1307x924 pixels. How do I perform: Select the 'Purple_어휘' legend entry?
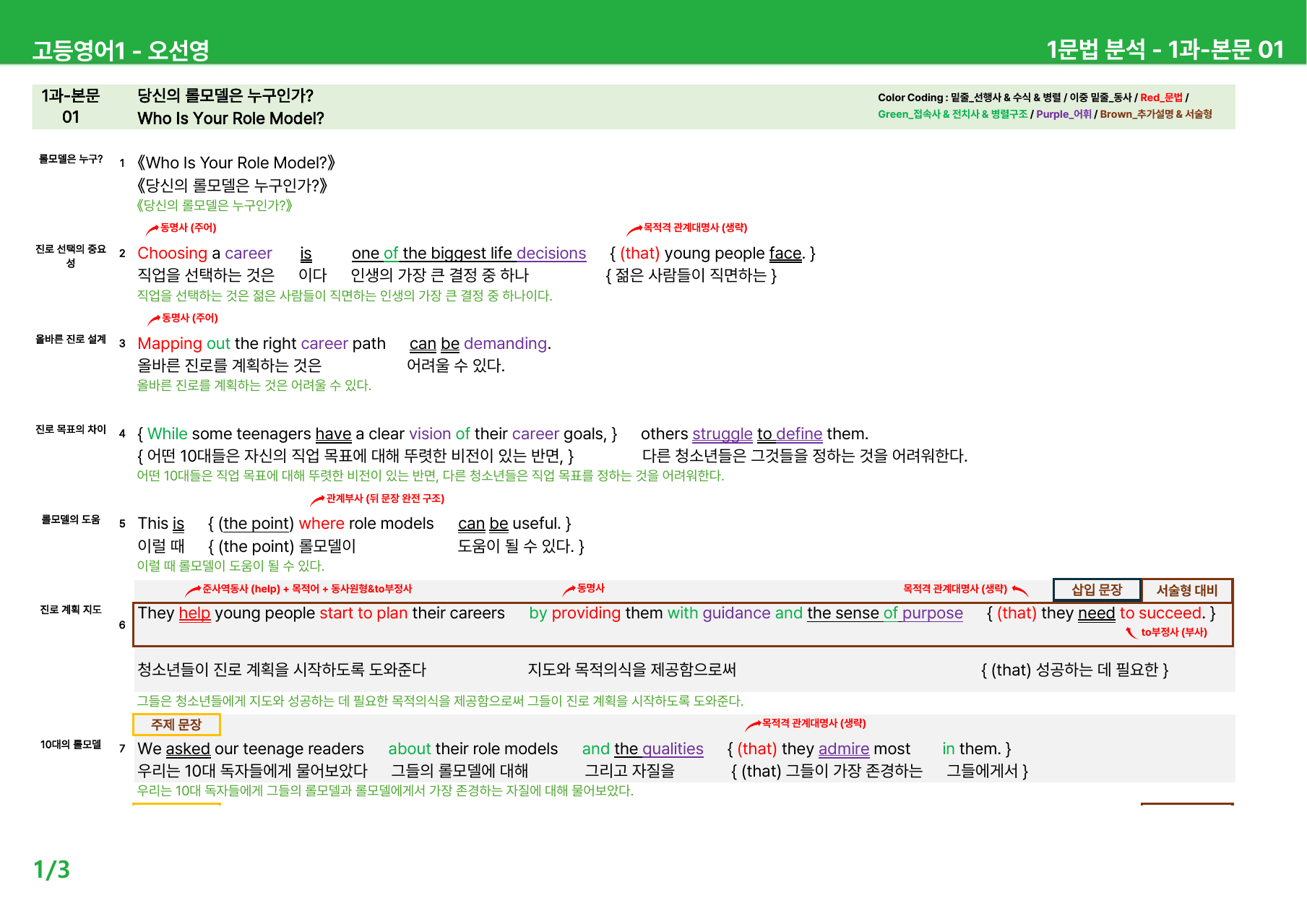click(1064, 113)
